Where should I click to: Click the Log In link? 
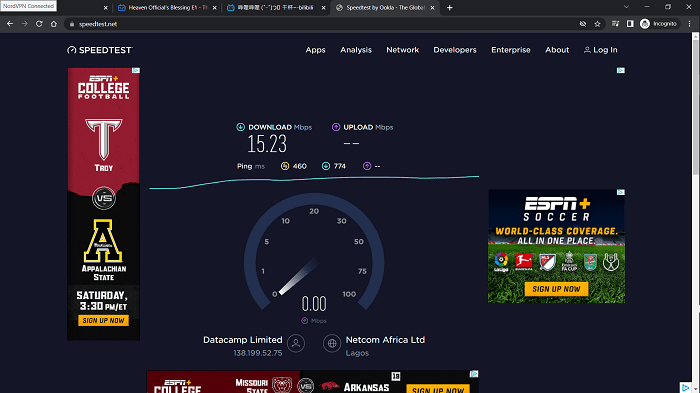click(600, 50)
